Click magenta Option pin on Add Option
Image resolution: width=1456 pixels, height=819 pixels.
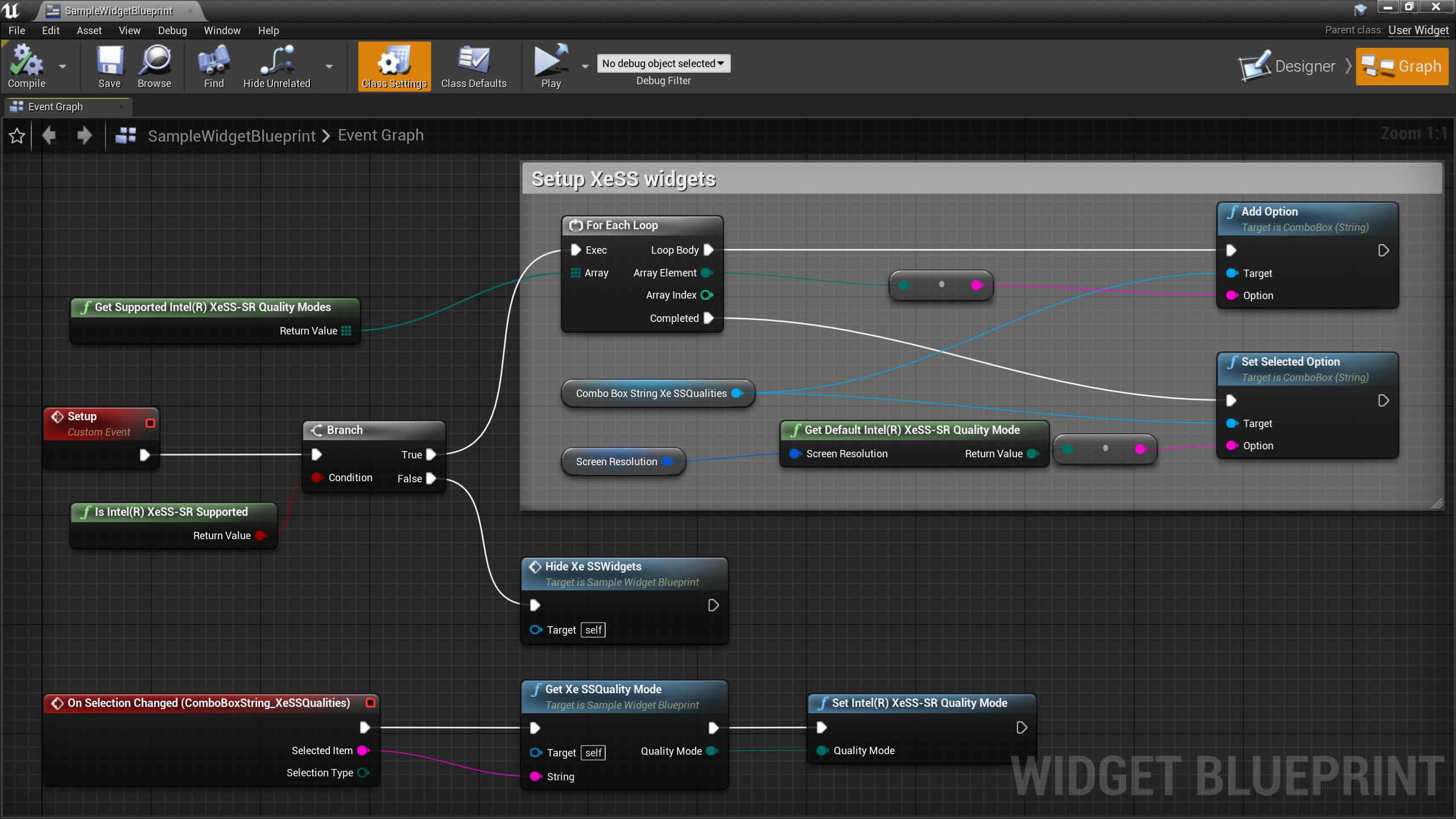(1232, 295)
